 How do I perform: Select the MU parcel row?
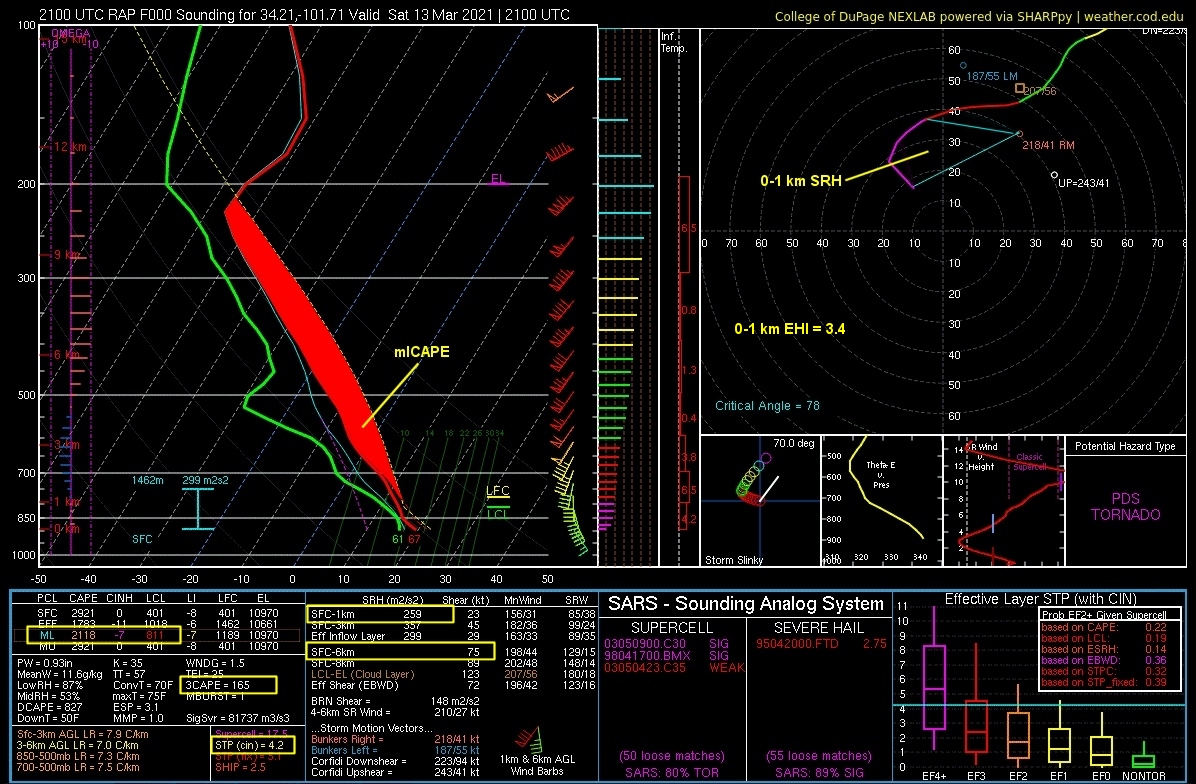(x=158, y=646)
